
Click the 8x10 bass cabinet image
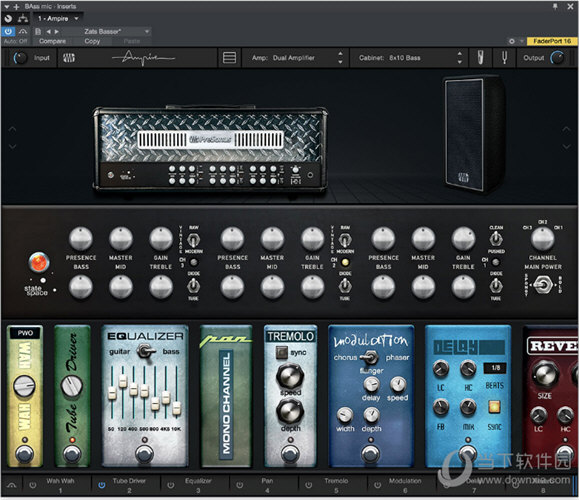coord(474,134)
